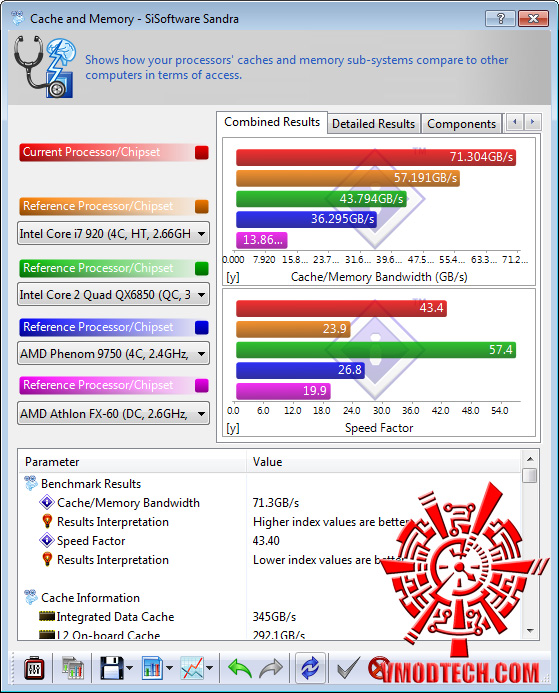Click the SiSoftware Sandra title bar icon
This screenshot has width=559, height=693.
(x=18, y=18)
